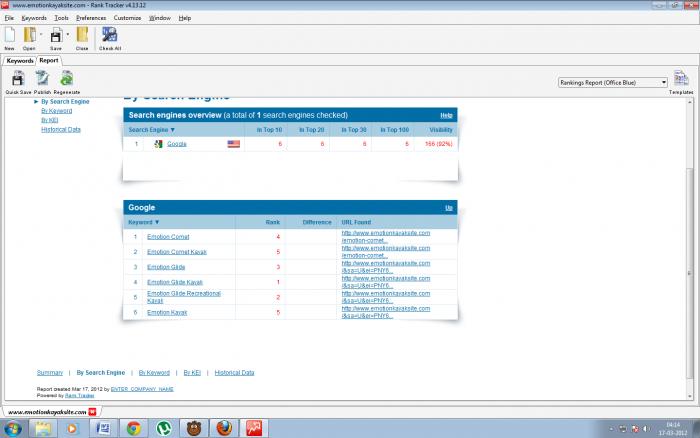
Task: Click the report scrollbar up arrow
Action: pyautogui.click(x=690, y=102)
